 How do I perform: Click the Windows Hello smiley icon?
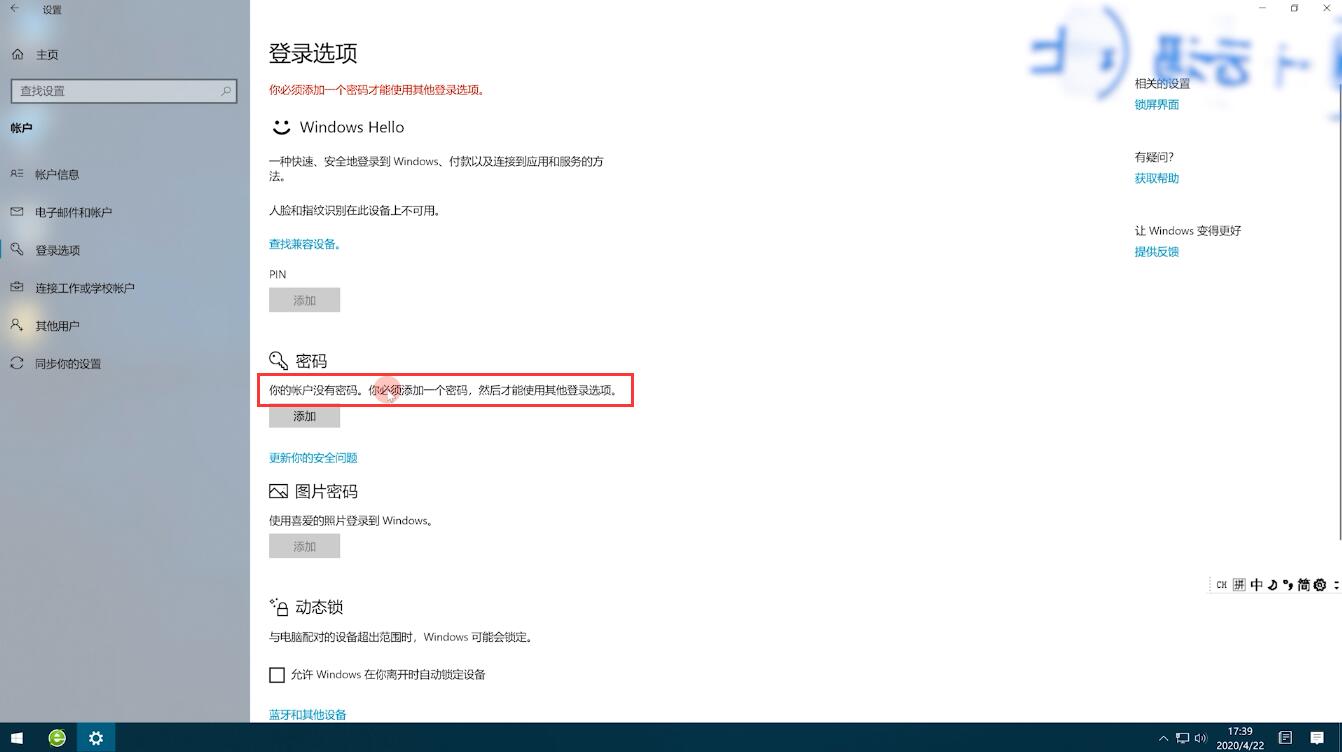(281, 127)
